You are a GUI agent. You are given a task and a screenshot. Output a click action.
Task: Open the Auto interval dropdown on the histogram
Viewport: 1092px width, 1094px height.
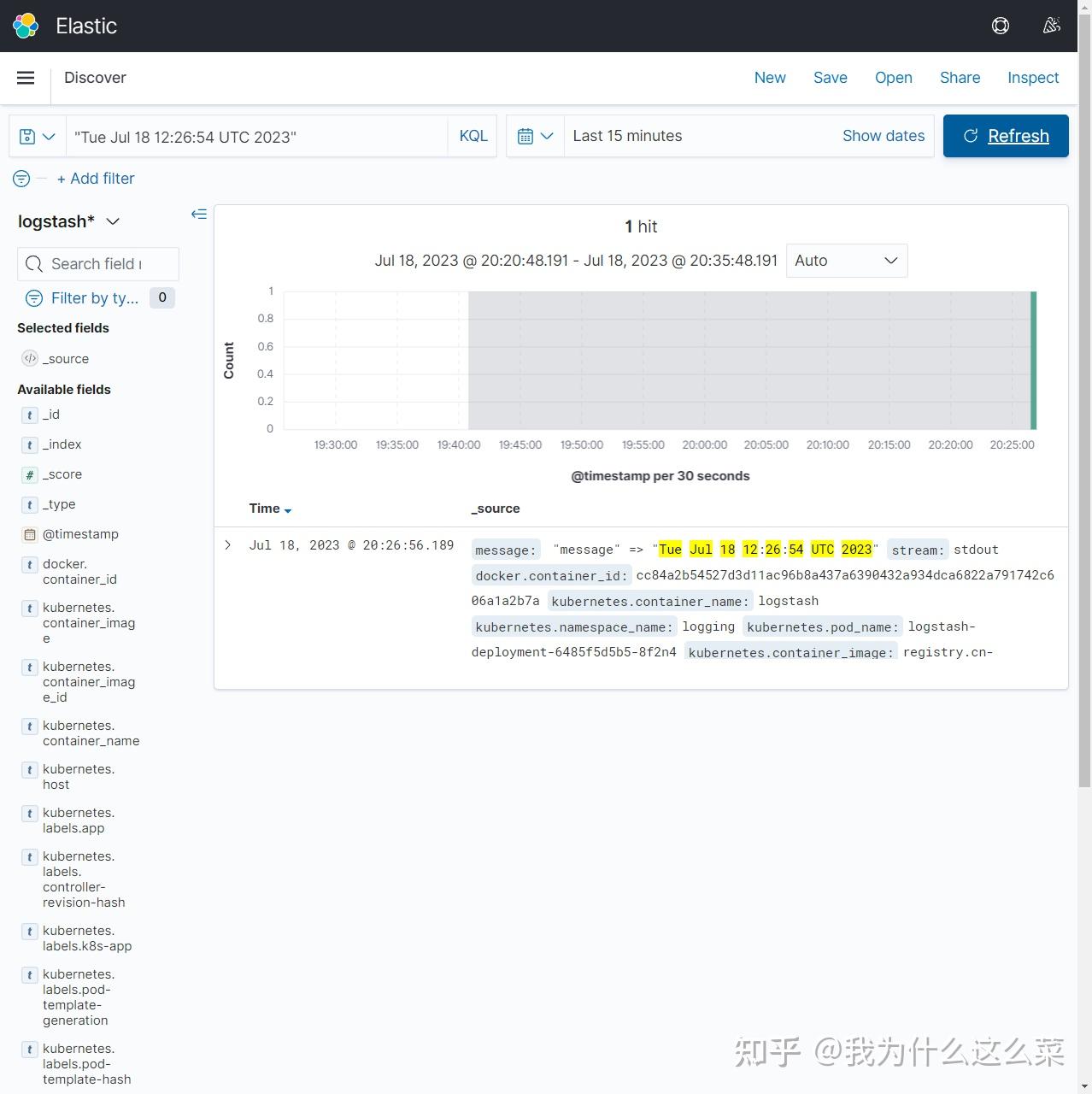pos(846,261)
